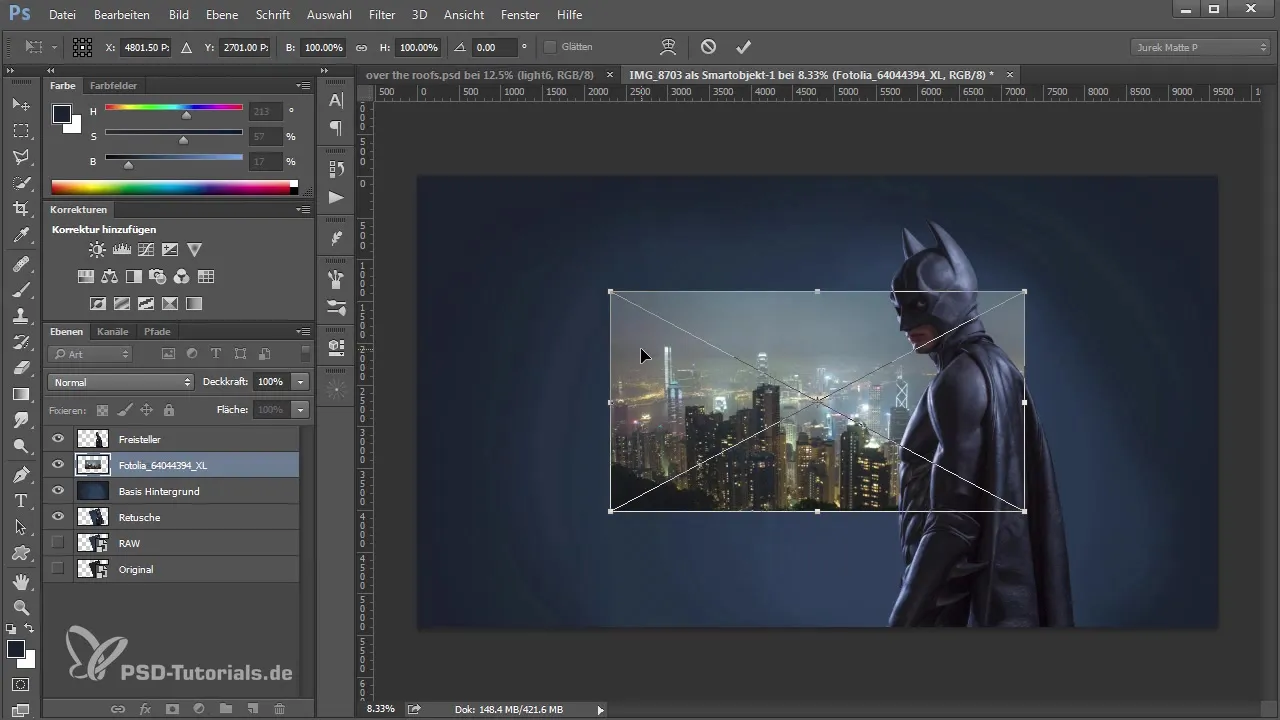The width and height of the screenshot is (1280, 720).
Task: Enable the Glätten checkbox
Action: [x=550, y=47]
